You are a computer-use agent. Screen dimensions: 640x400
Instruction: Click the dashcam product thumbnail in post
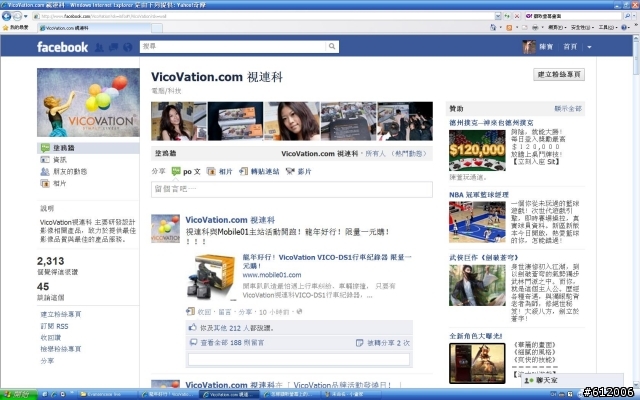211,277
